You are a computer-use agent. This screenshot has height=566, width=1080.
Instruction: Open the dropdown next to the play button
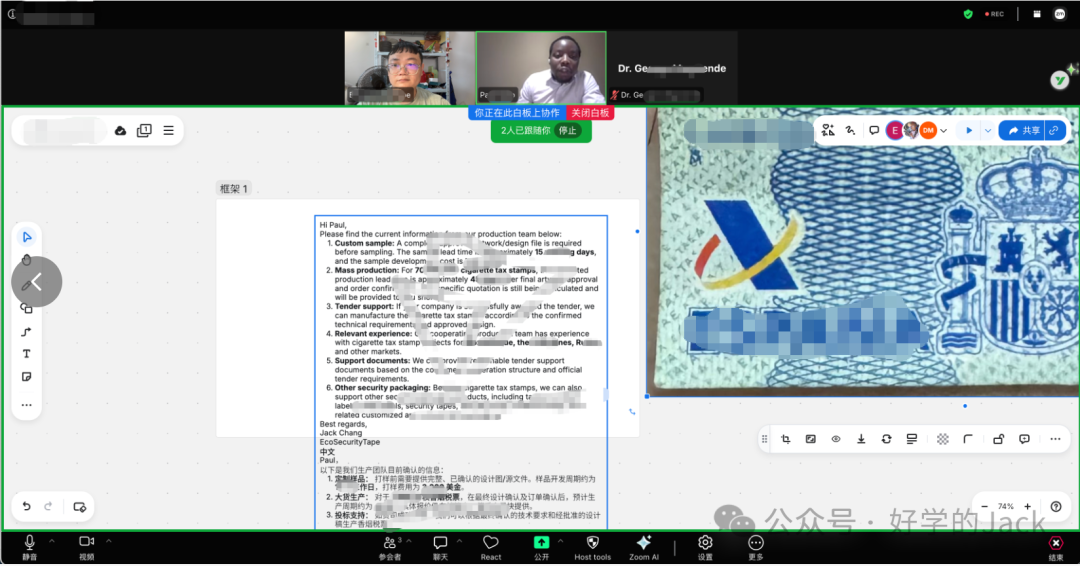[x=988, y=130]
